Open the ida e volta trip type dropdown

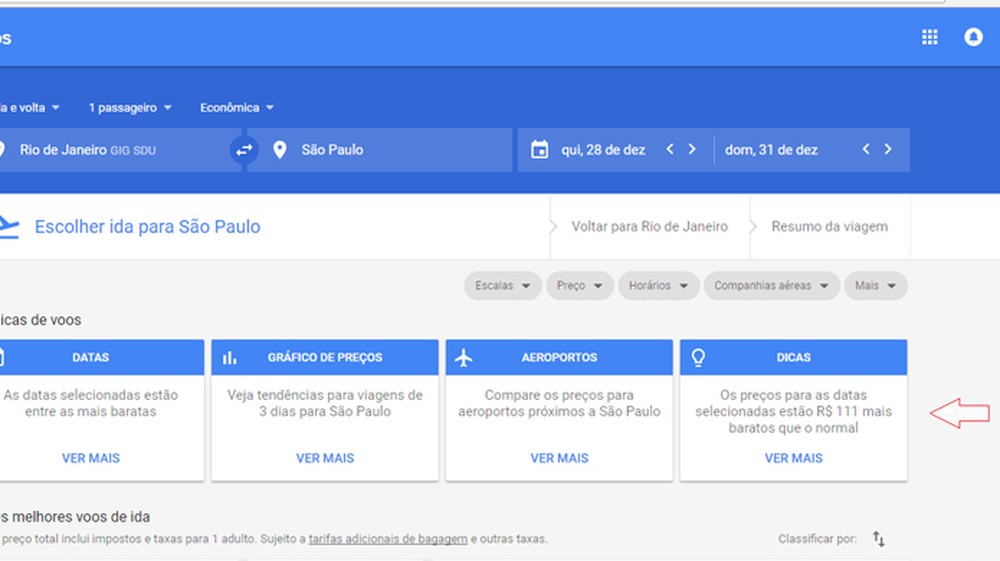[29, 108]
